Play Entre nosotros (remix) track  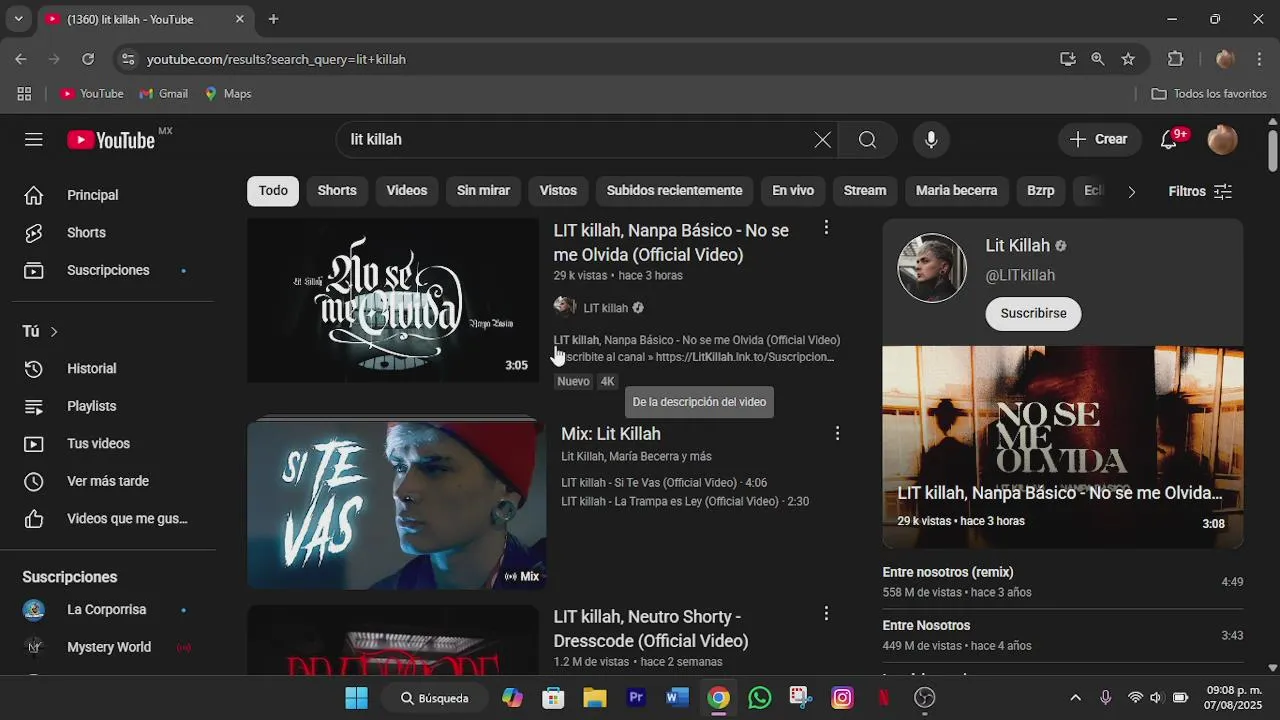tap(1063, 582)
